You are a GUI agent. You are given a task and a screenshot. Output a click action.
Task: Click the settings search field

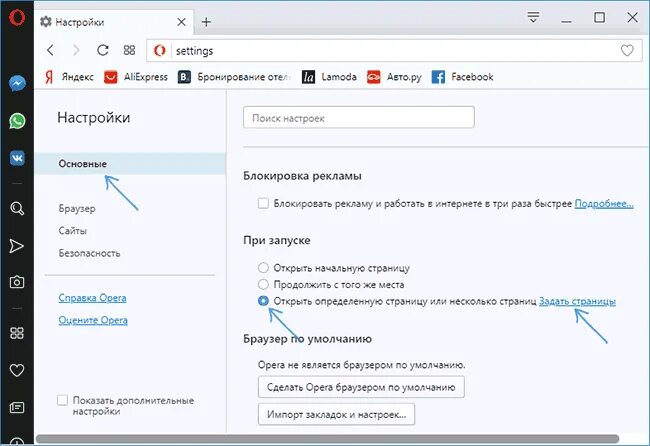(359, 117)
